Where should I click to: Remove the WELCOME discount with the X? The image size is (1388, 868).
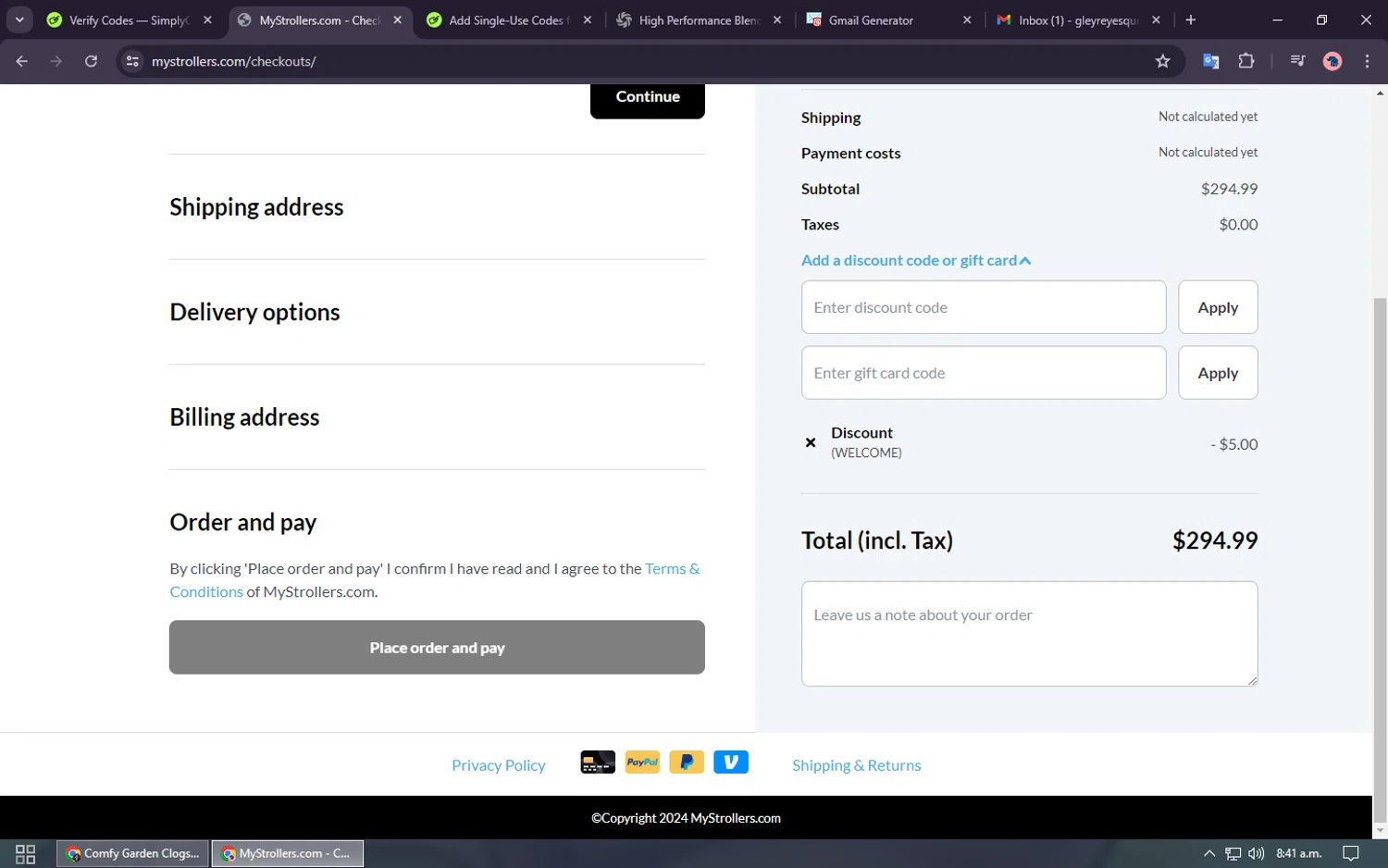(811, 442)
